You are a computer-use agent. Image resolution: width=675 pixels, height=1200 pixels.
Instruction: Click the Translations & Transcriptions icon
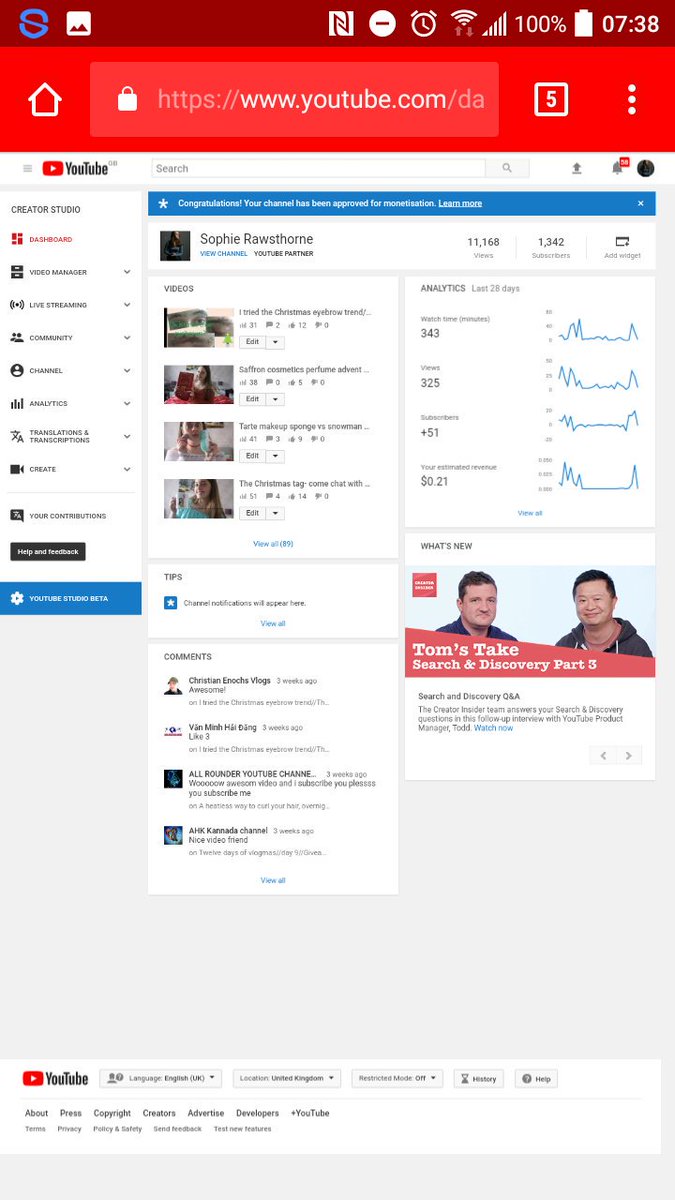coord(17,436)
